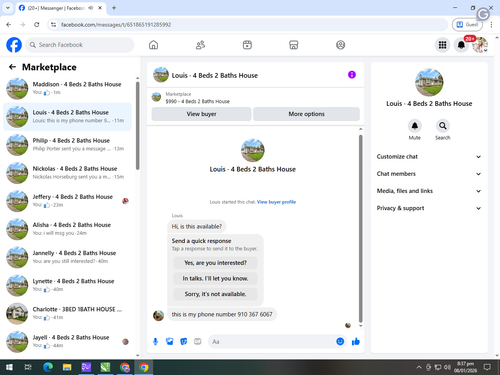Expand the Customize chat section

click(429, 157)
